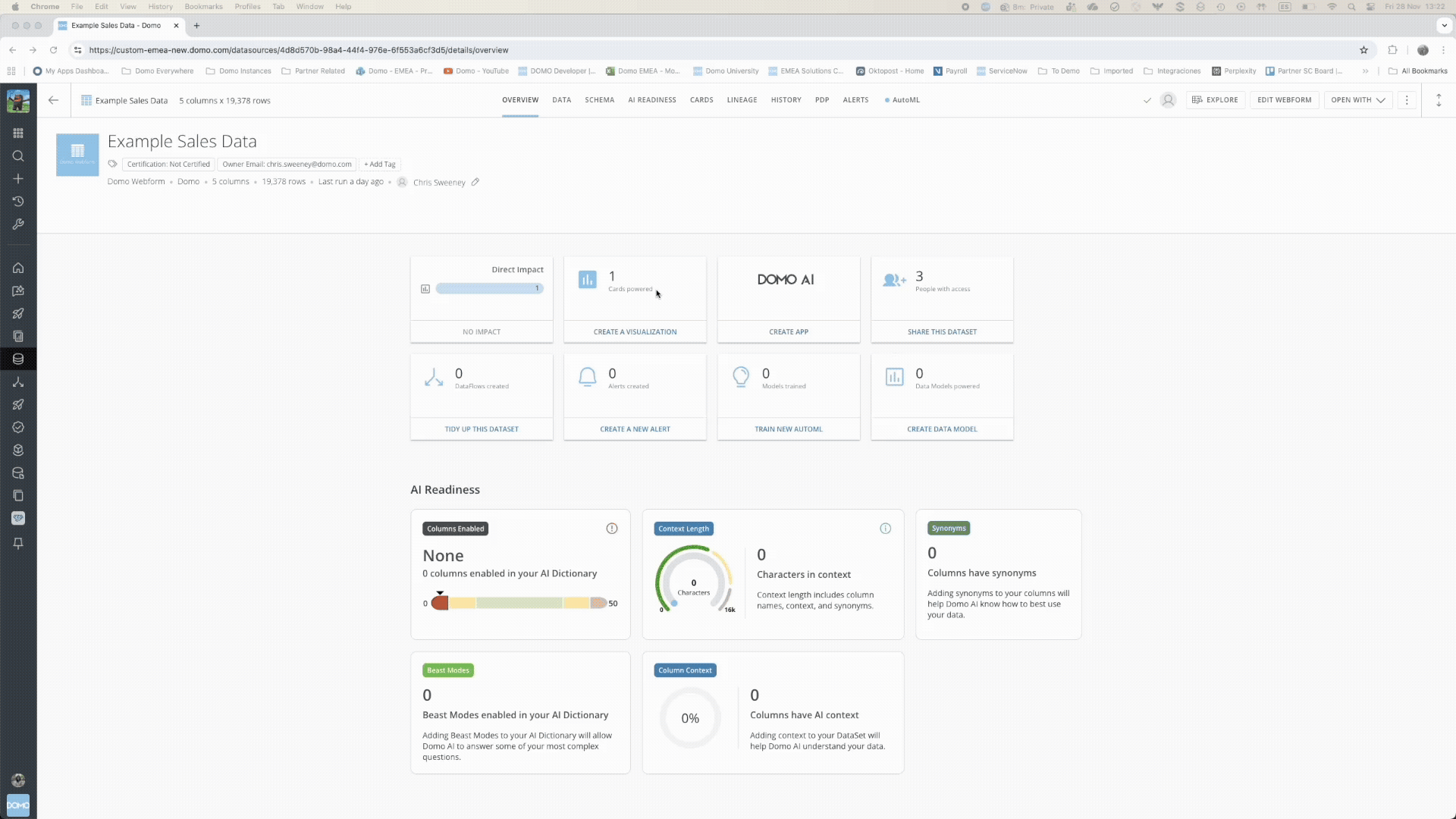Open the three-dot more options menu

tap(1407, 100)
